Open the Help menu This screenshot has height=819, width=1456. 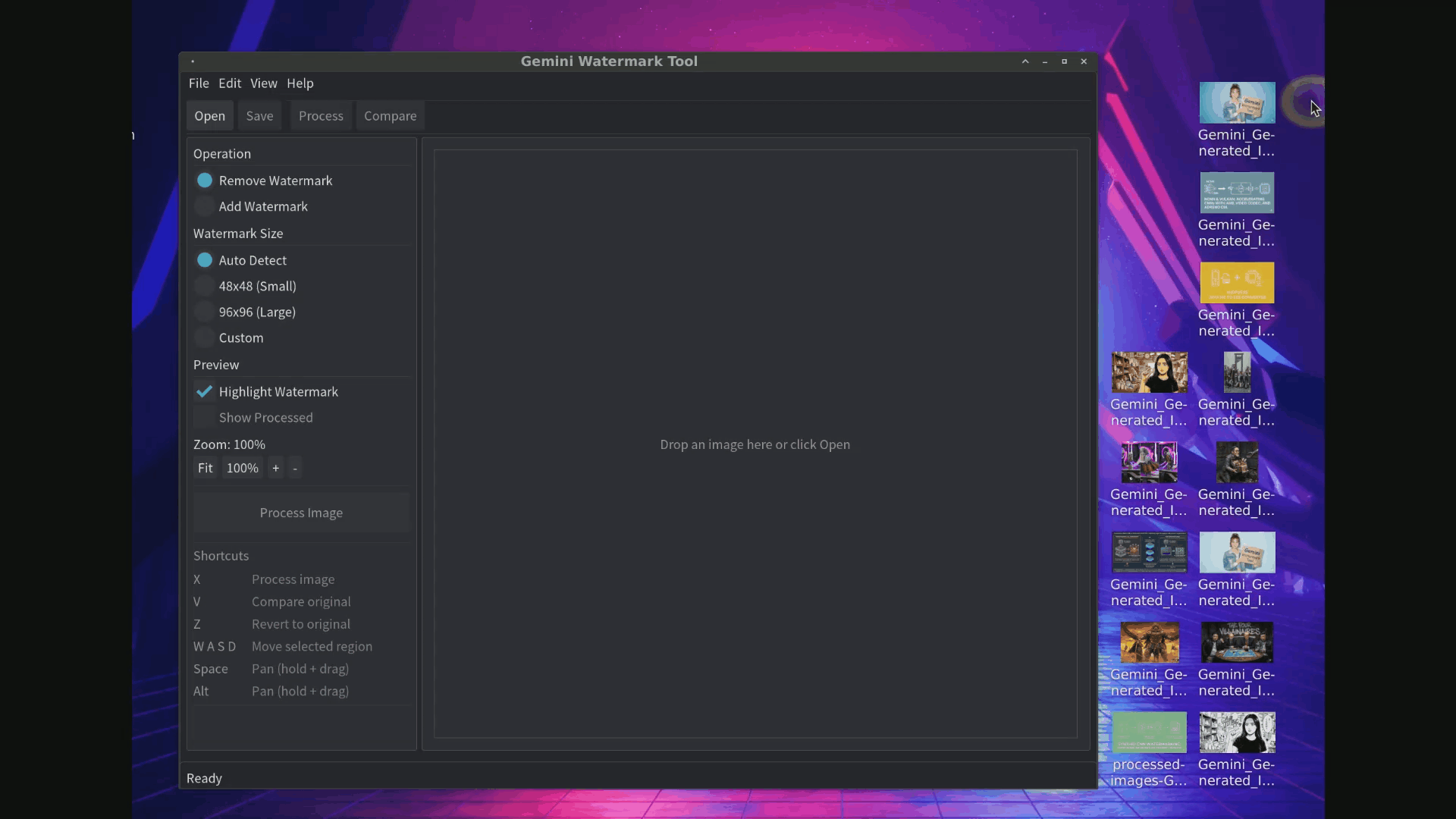300,83
